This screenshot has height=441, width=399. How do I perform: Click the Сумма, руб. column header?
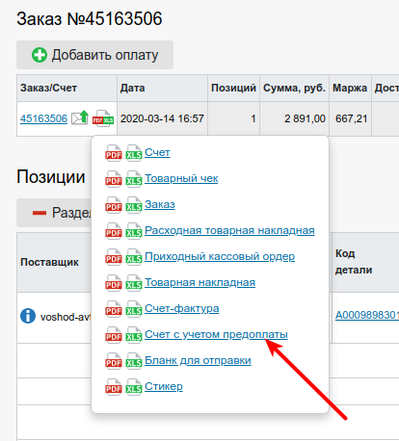[x=294, y=88]
